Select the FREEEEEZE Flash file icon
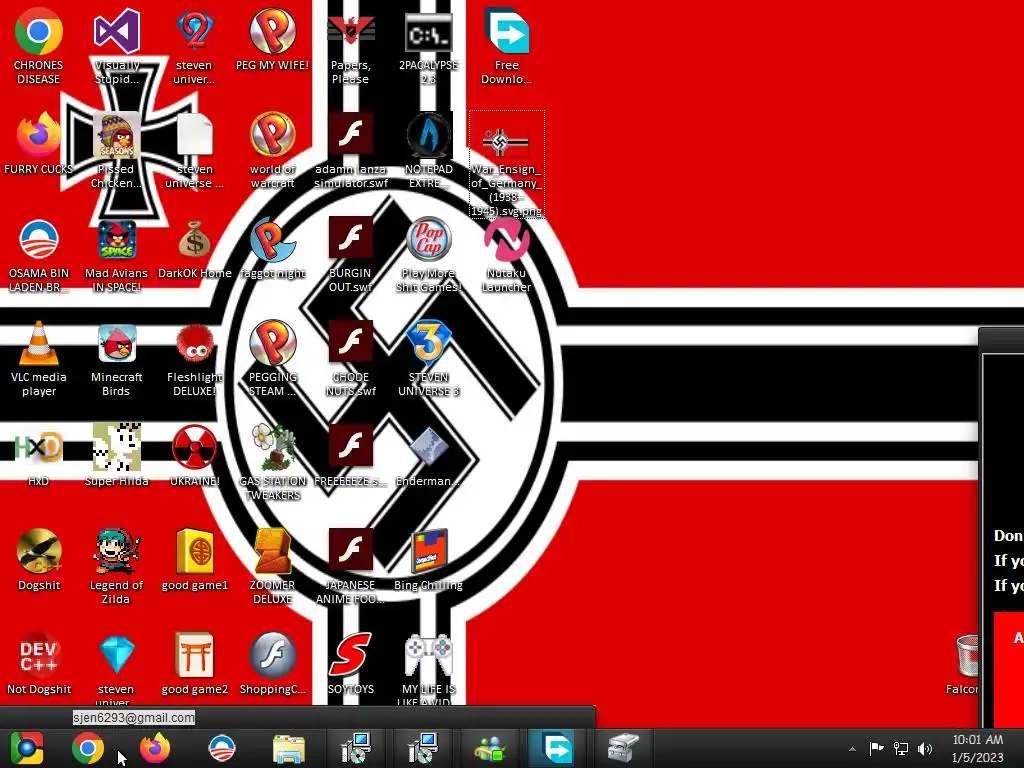Image resolution: width=1024 pixels, height=768 pixels. click(x=351, y=456)
